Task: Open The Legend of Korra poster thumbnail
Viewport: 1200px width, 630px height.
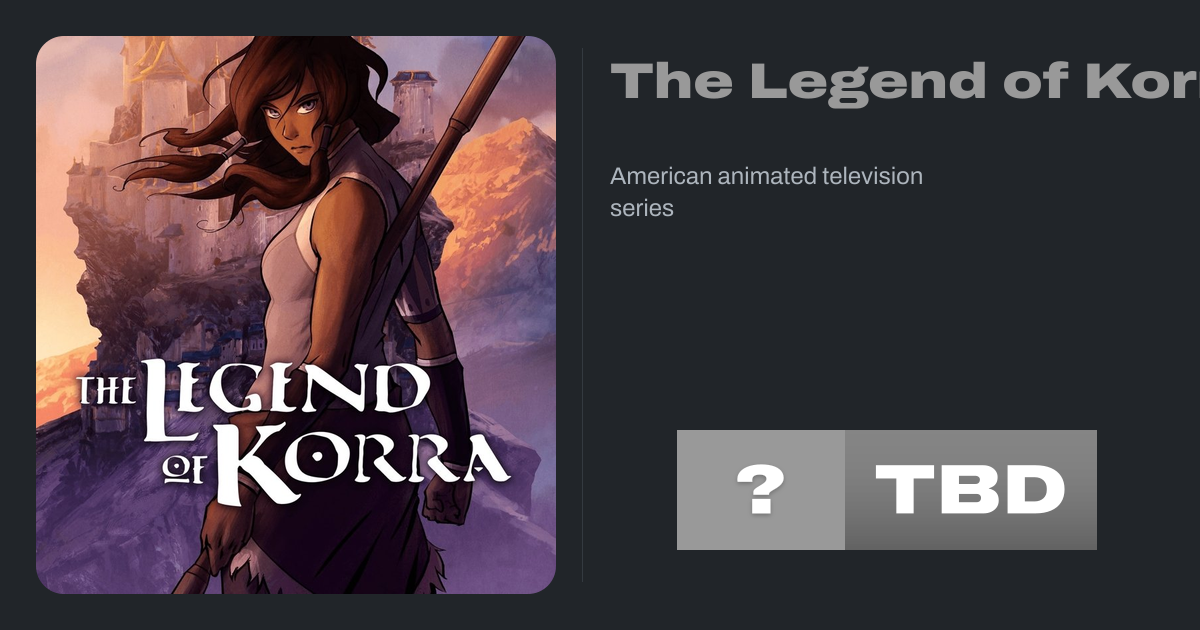Action: [x=296, y=315]
